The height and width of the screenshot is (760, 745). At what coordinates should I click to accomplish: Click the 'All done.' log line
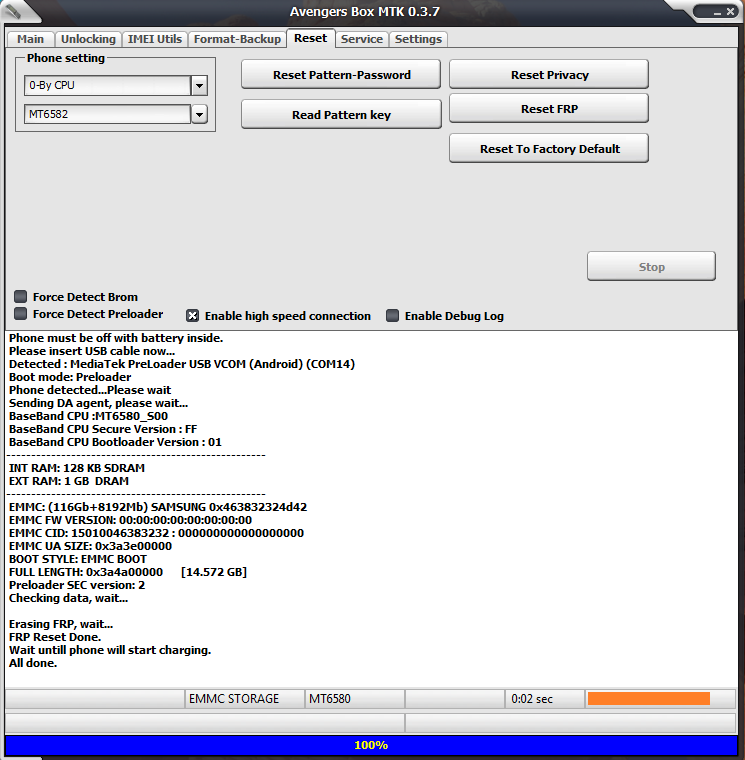click(x=33, y=663)
